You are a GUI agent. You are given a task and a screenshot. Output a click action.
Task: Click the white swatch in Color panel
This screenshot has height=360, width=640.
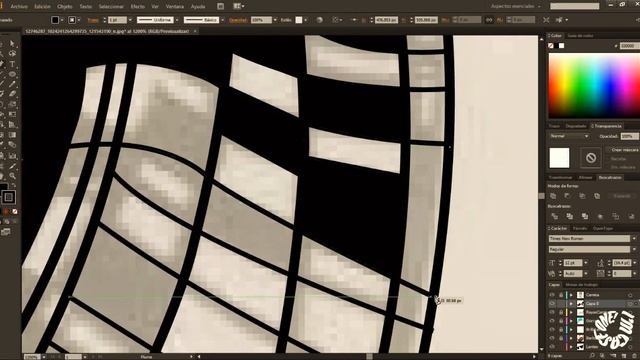click(562, 46)
